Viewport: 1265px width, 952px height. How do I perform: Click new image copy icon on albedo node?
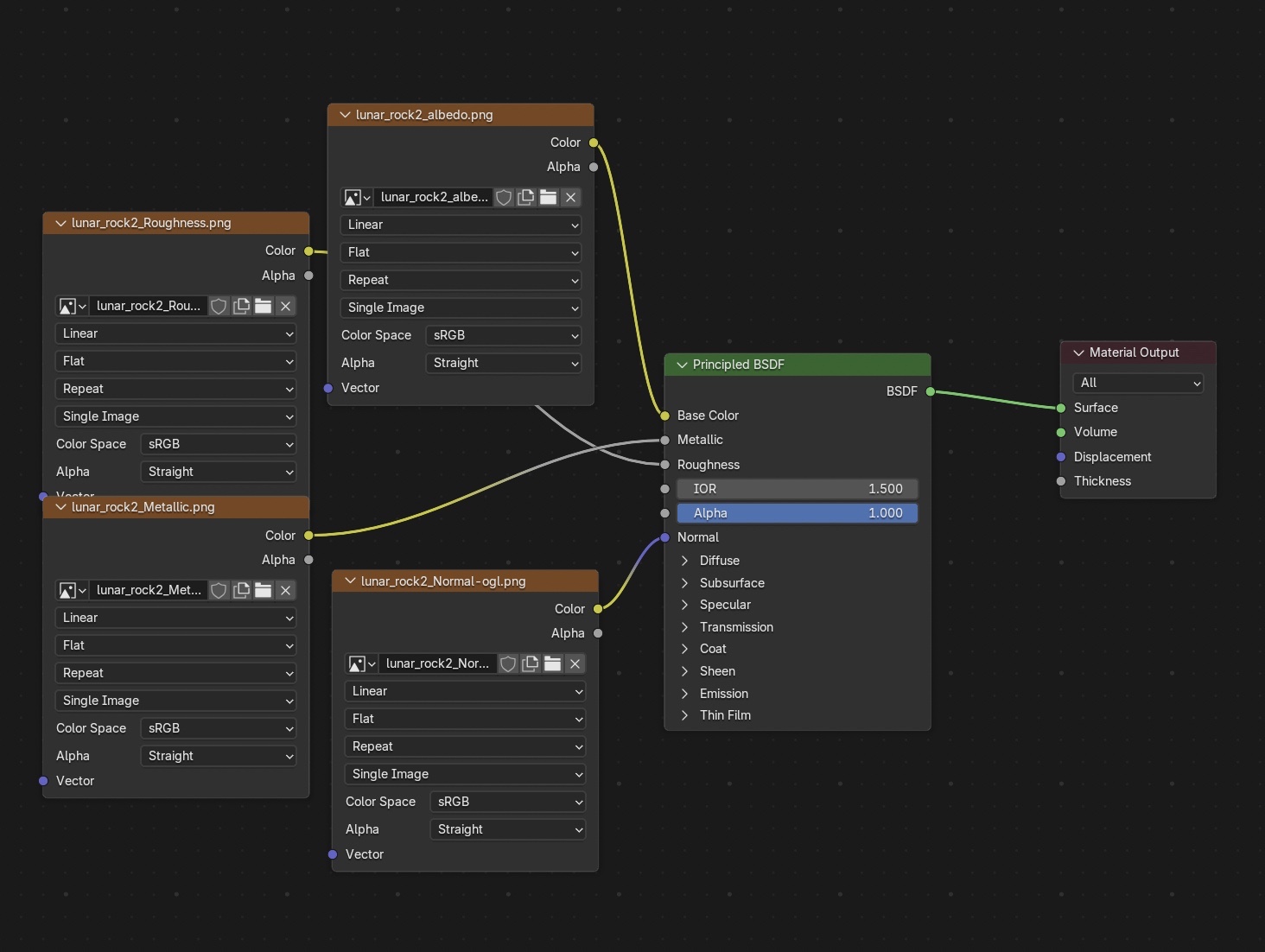pyautogui.click(x=526, y=198)
